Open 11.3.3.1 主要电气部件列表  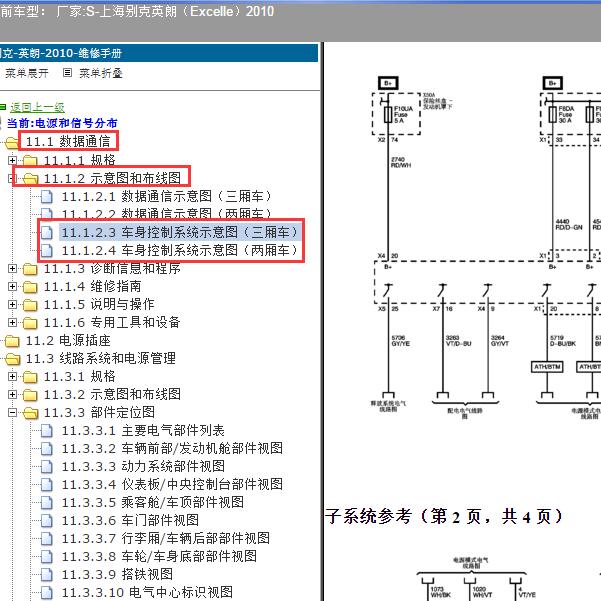click(143, 430)
